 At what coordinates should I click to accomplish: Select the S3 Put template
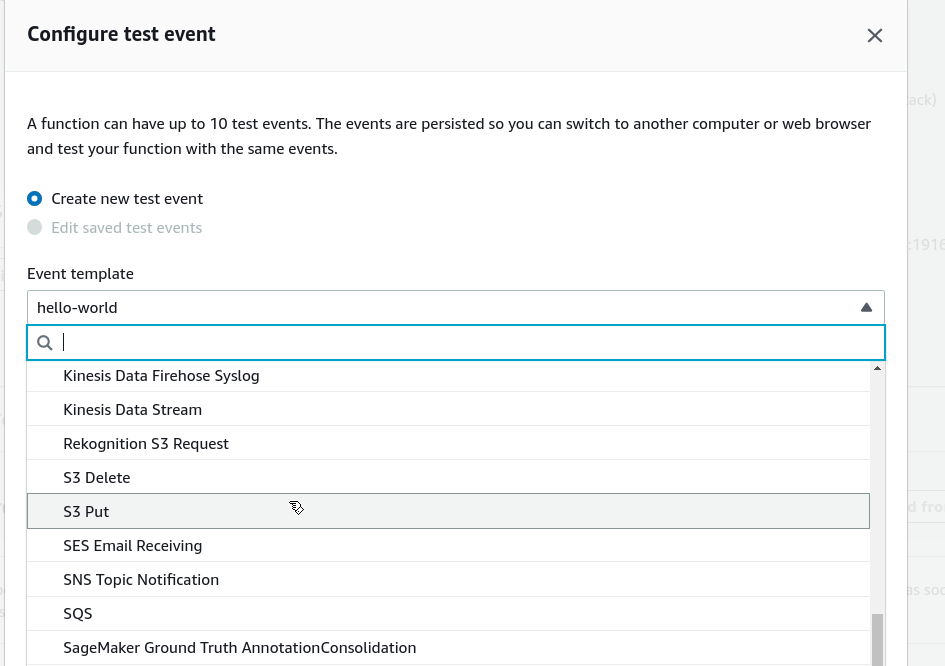448,511
